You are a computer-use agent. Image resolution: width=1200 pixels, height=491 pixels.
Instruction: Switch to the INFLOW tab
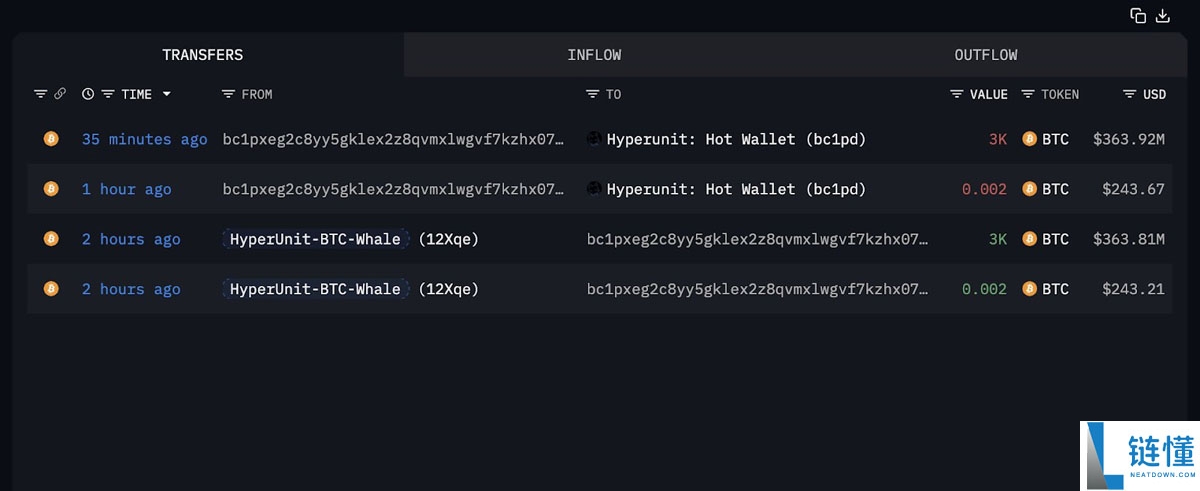pyautogui.click(x=594, y=55)
